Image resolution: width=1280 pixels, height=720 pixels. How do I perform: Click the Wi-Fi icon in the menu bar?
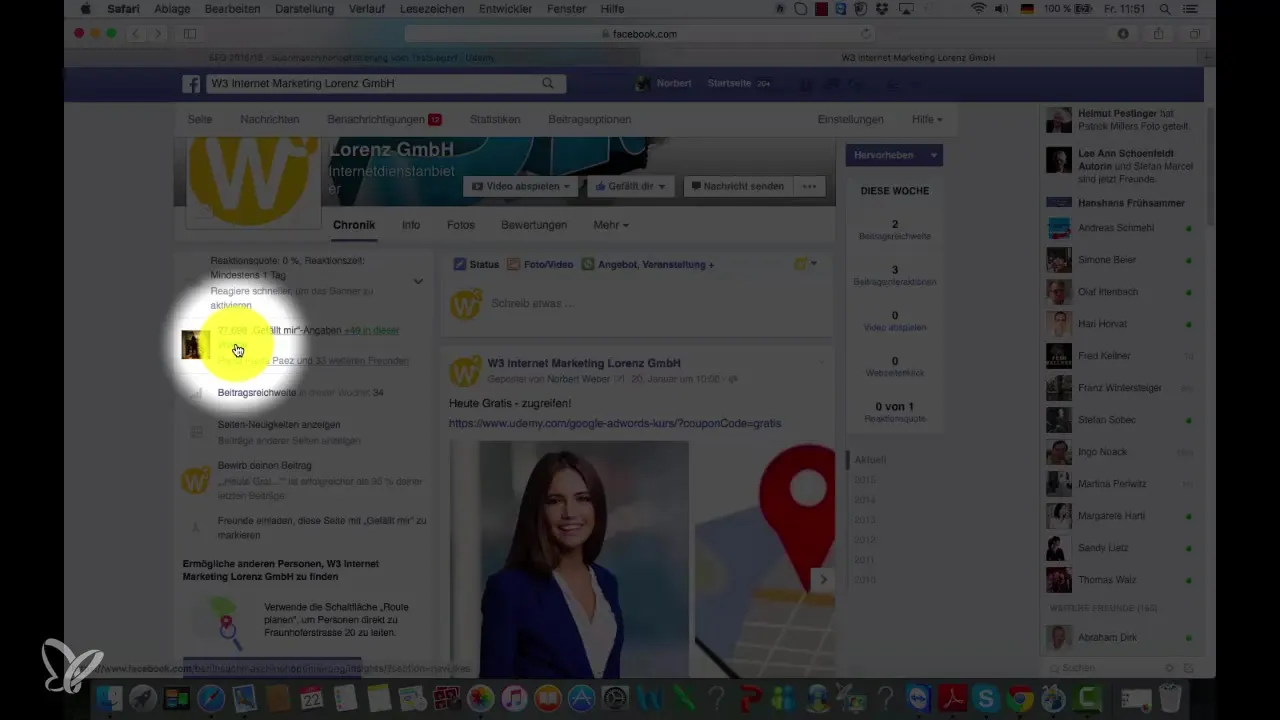click(x=977, y=9)
